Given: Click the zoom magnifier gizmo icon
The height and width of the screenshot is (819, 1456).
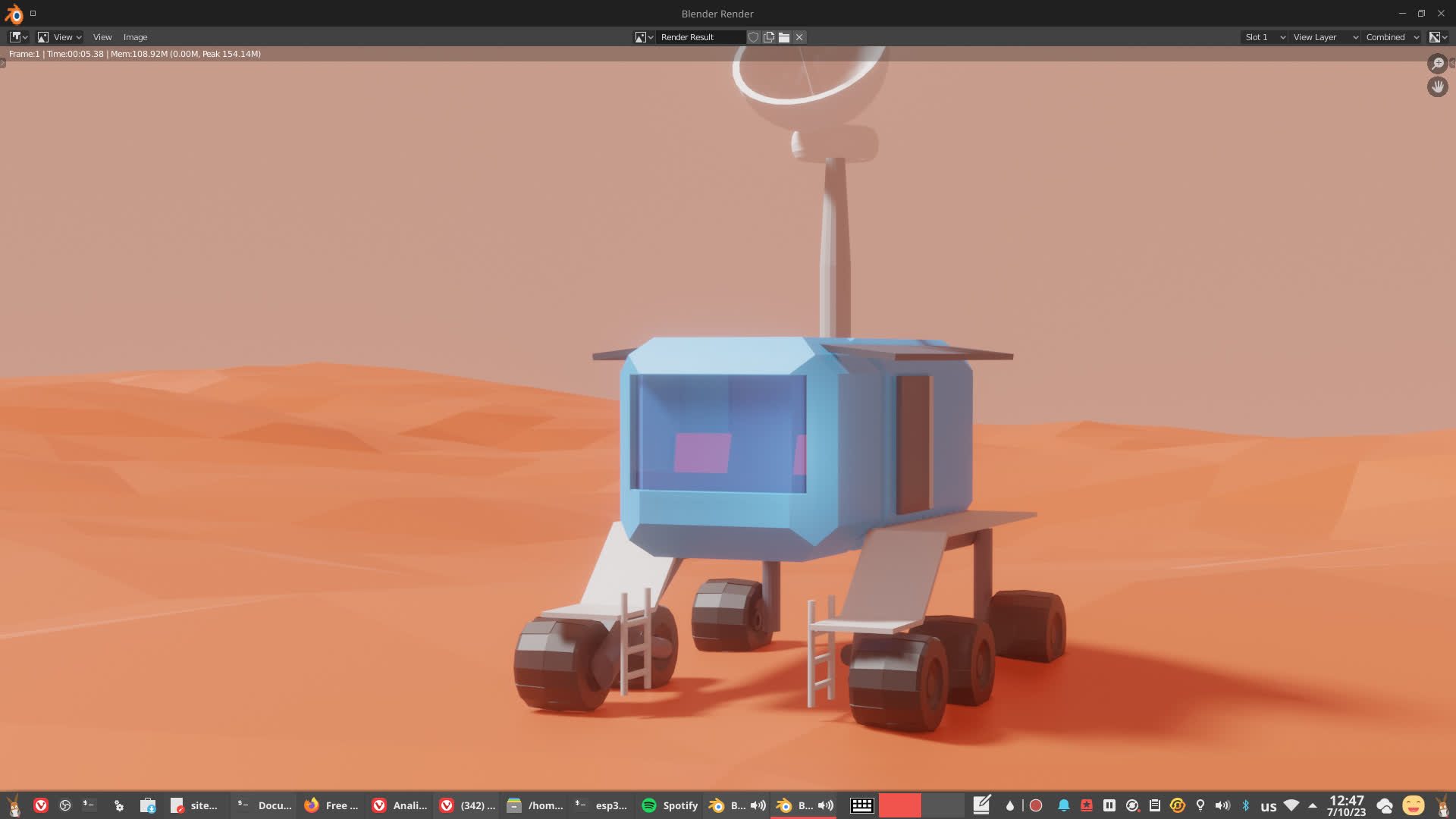Looking at the screenshot, I should click(x=1437, y=64).
